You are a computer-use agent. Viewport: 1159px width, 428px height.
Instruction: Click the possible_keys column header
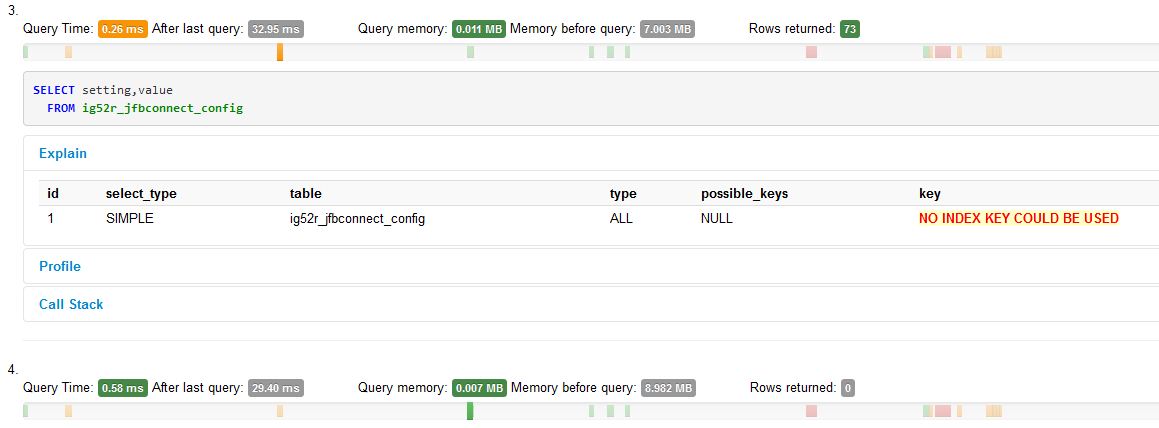tap(744, 194)
